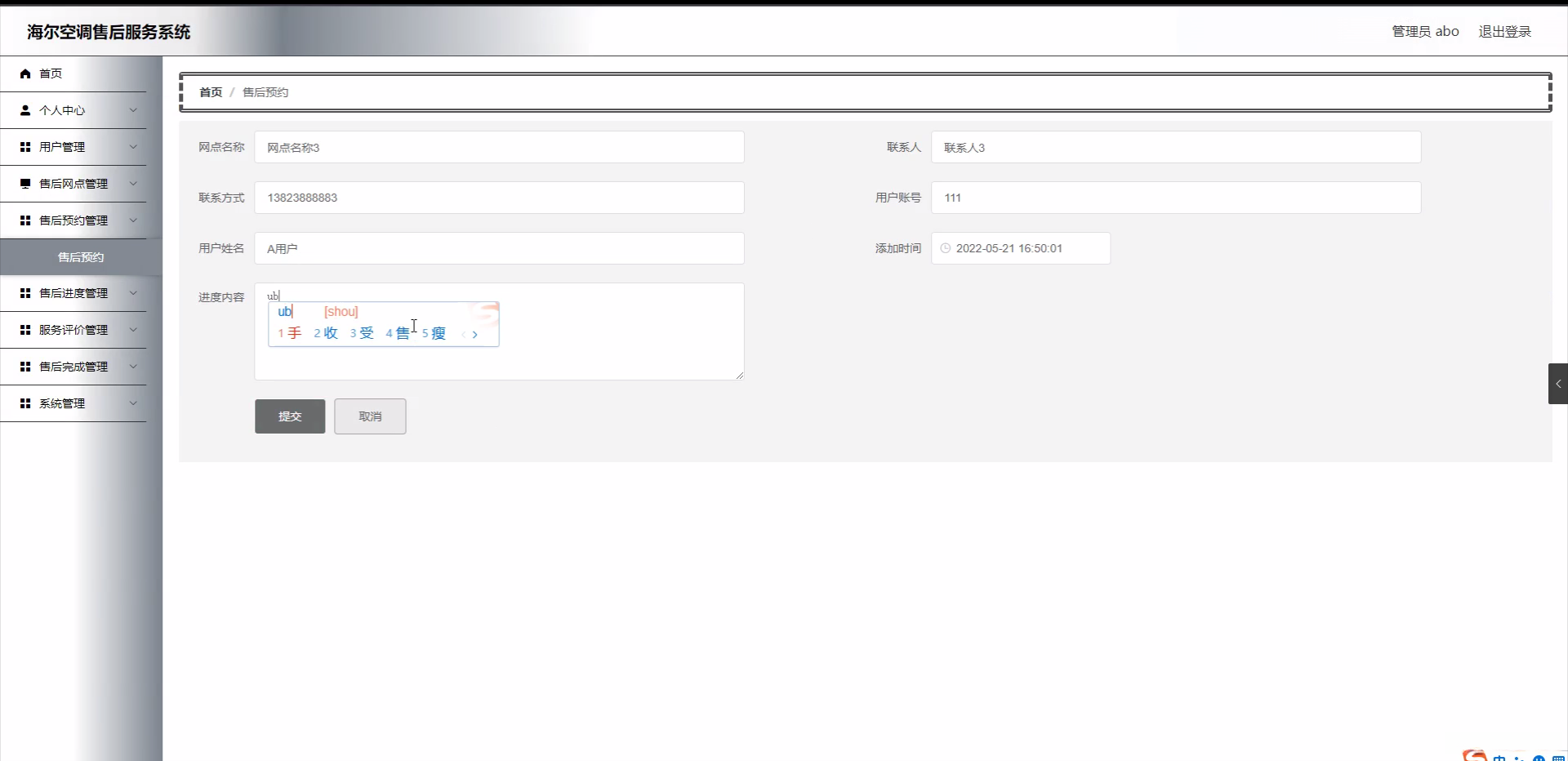Click the clock icon in 添加时间 field
The image size is (1568, 761).
[946, 248]
